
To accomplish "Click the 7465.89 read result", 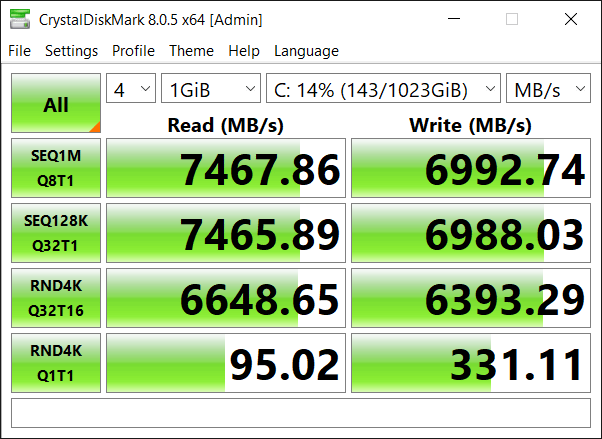I will (226, 233).
